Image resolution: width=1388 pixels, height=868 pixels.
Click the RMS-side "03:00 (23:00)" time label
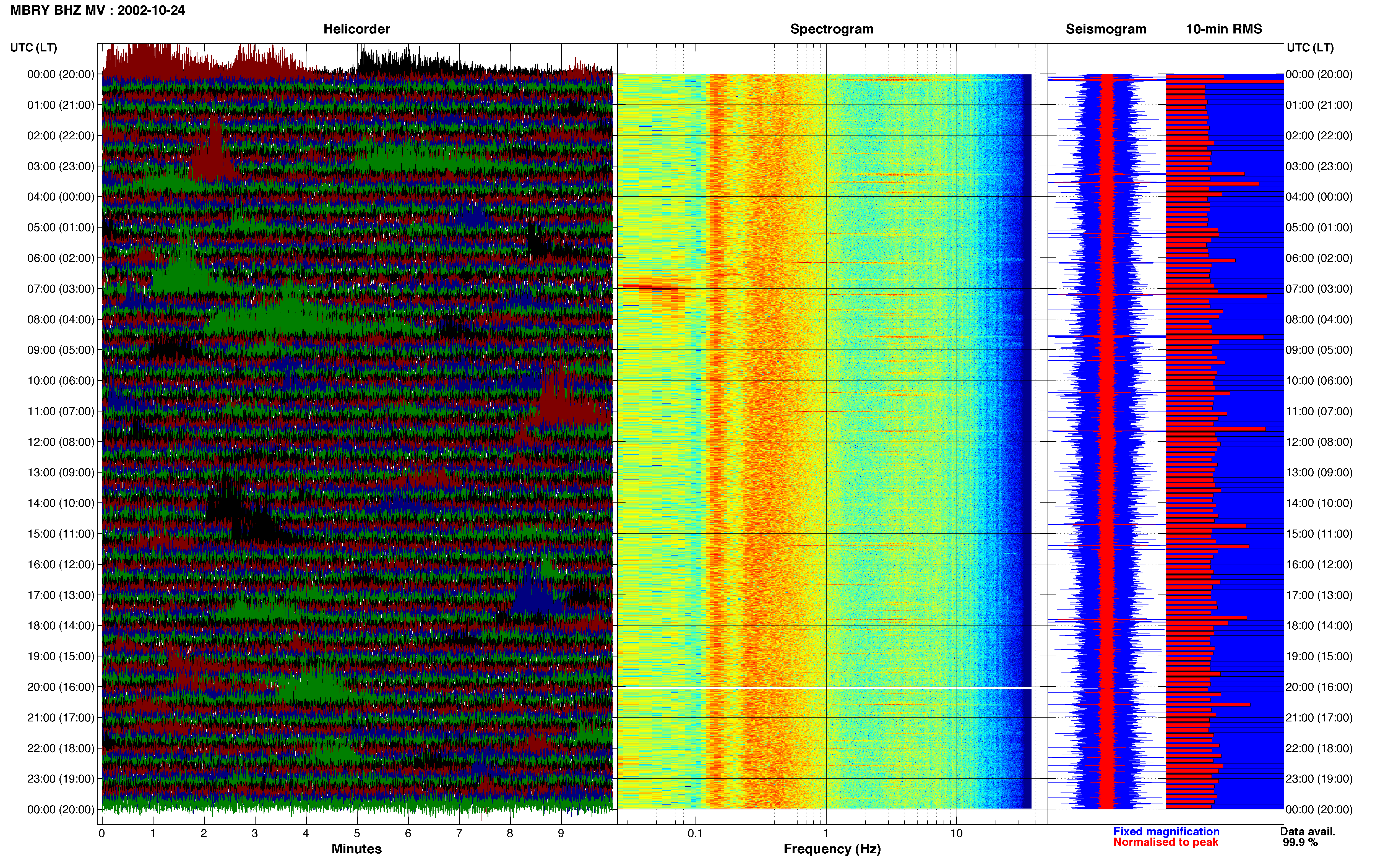coord(1319,166)
